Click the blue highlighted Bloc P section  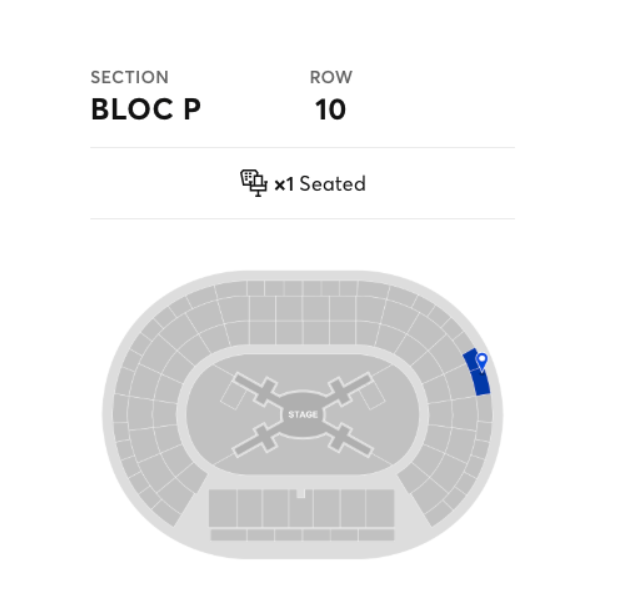pyautogui.click(x=477, y=378)
